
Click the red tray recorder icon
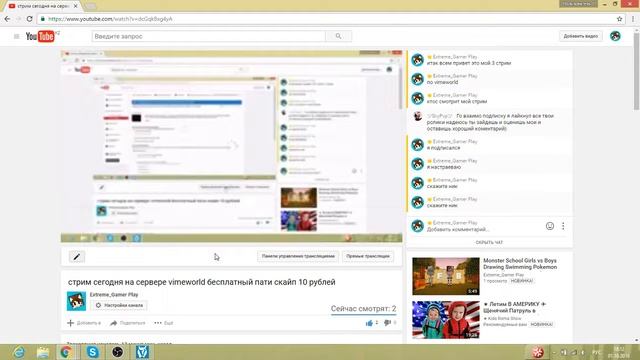[x=538, y=352]
